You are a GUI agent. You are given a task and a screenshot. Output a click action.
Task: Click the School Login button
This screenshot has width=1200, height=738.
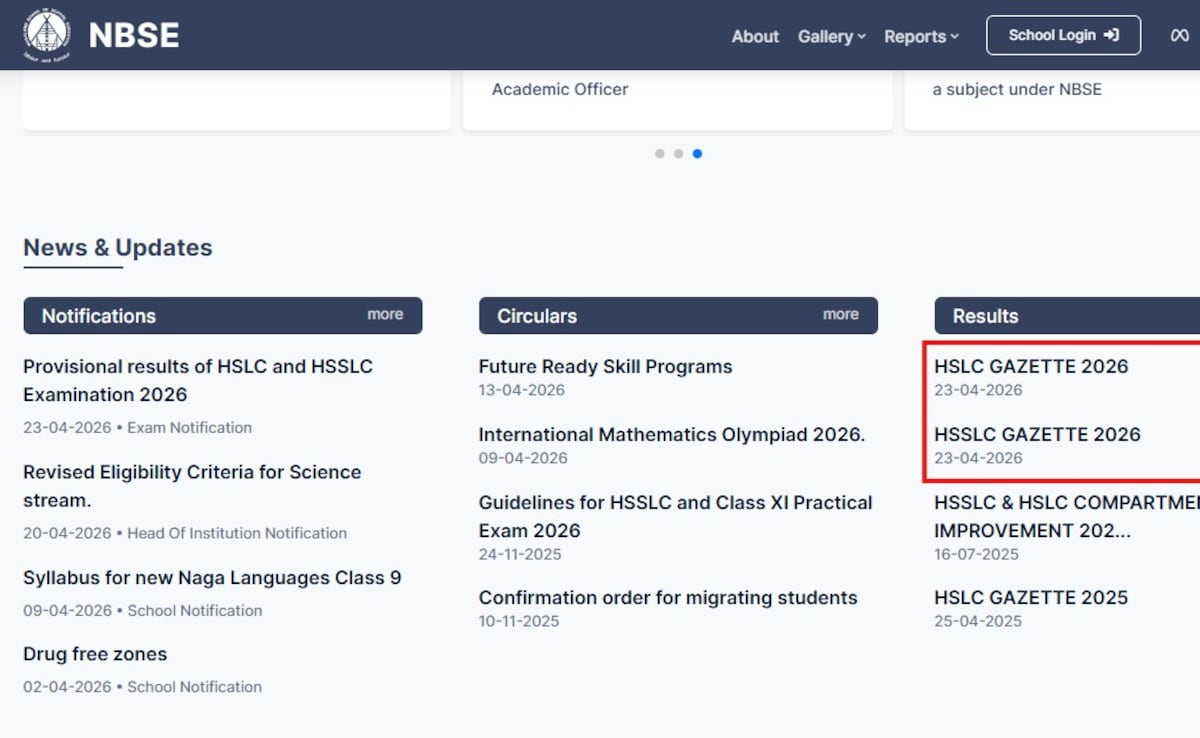(1063, 35)
